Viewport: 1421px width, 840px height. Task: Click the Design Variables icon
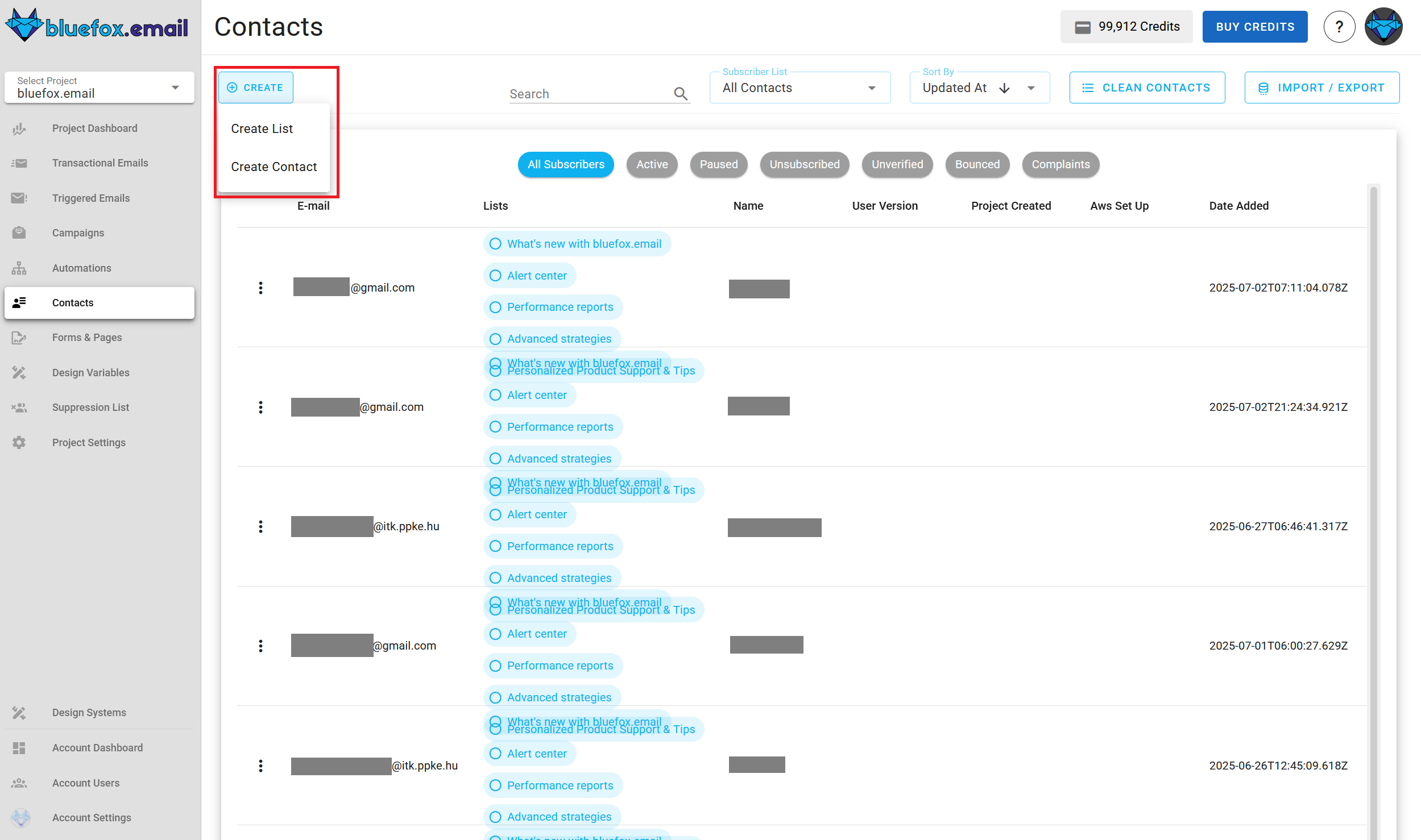click(19, 372)
